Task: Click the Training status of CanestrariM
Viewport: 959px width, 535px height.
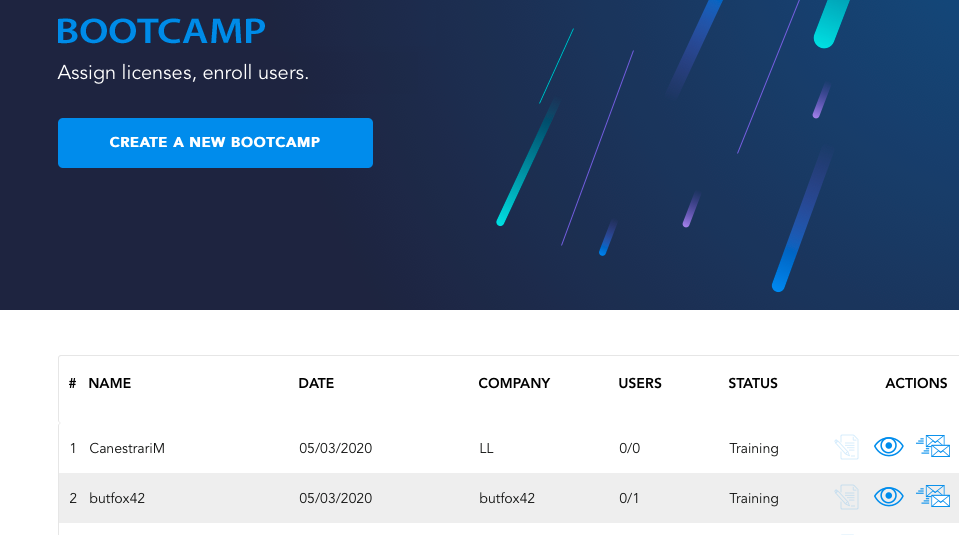Action: [754, 449]
